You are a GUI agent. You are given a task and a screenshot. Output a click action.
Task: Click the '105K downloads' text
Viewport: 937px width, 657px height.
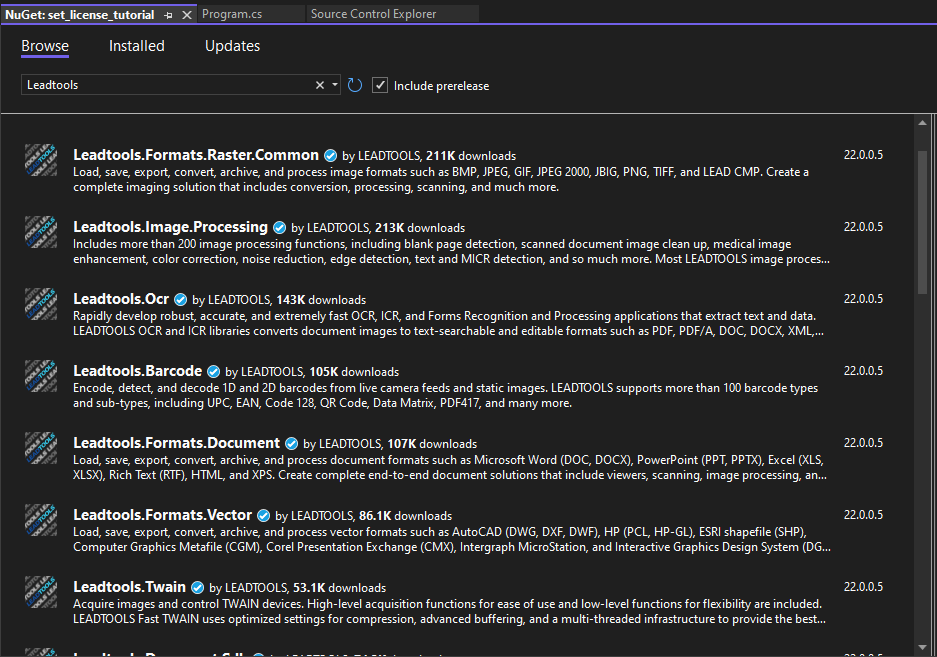pos(354,372)
